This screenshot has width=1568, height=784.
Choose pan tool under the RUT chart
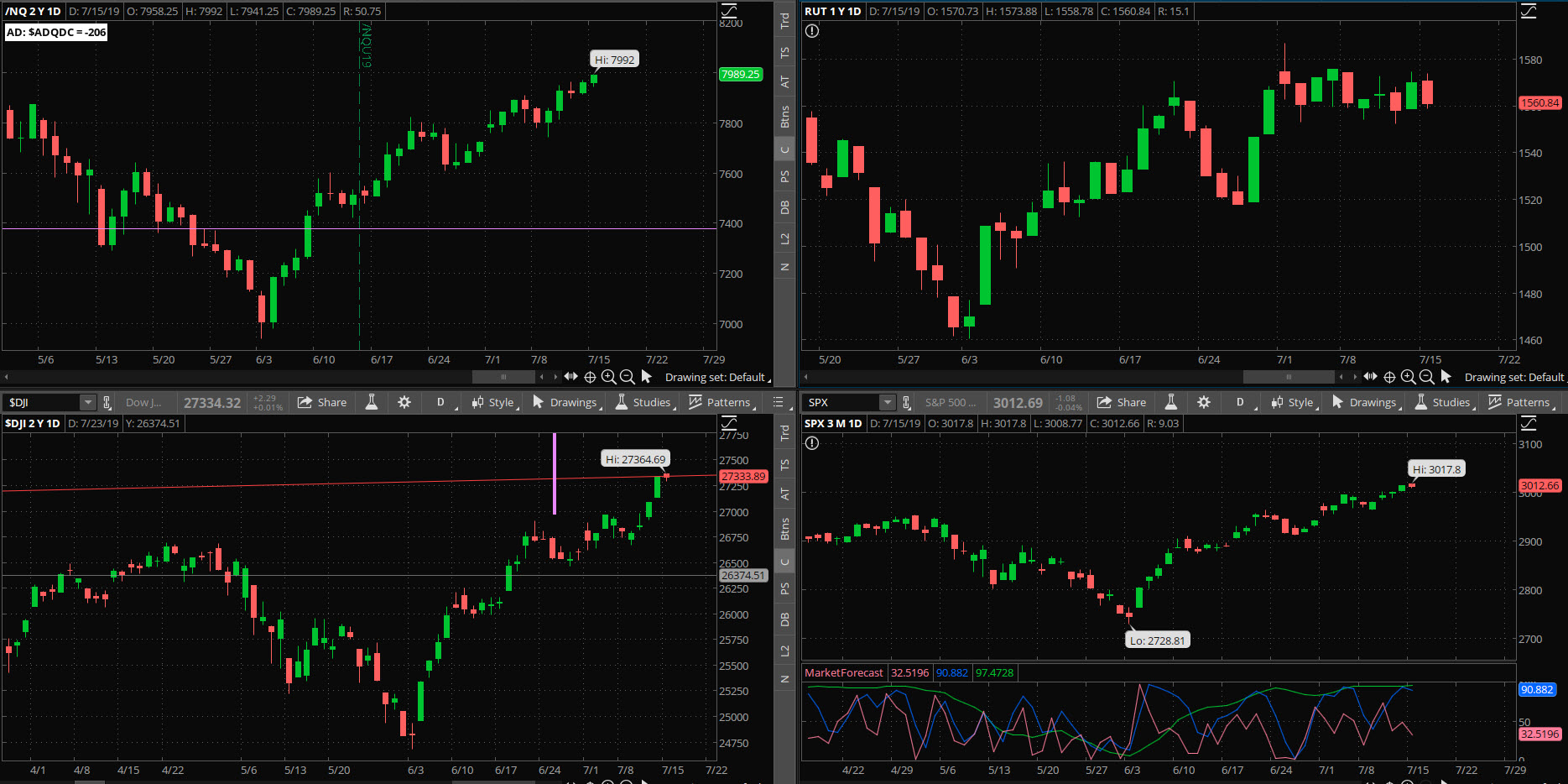[x=1371, y=376]
